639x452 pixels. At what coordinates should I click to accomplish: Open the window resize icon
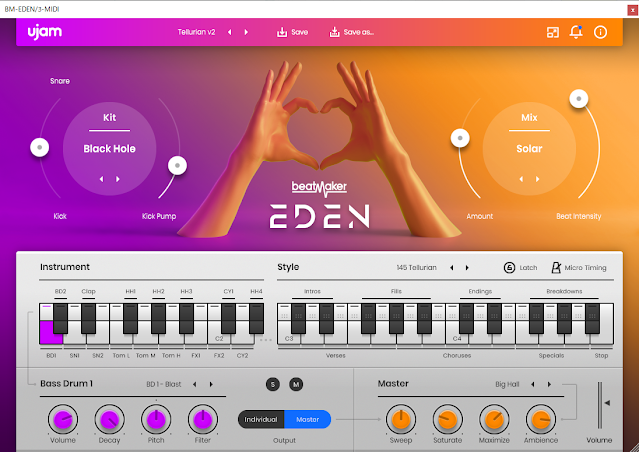click(x=553, y=32)
